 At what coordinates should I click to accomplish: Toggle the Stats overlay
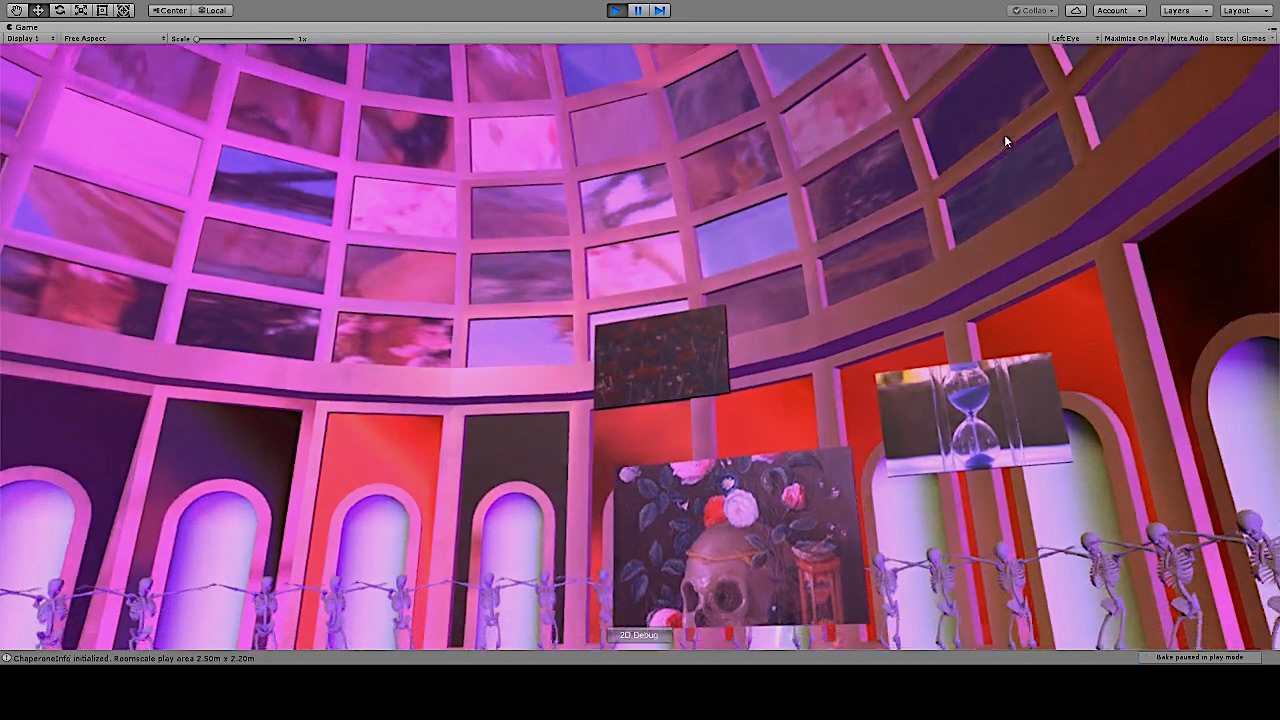pyautogui.click(x=1224, y=38)
